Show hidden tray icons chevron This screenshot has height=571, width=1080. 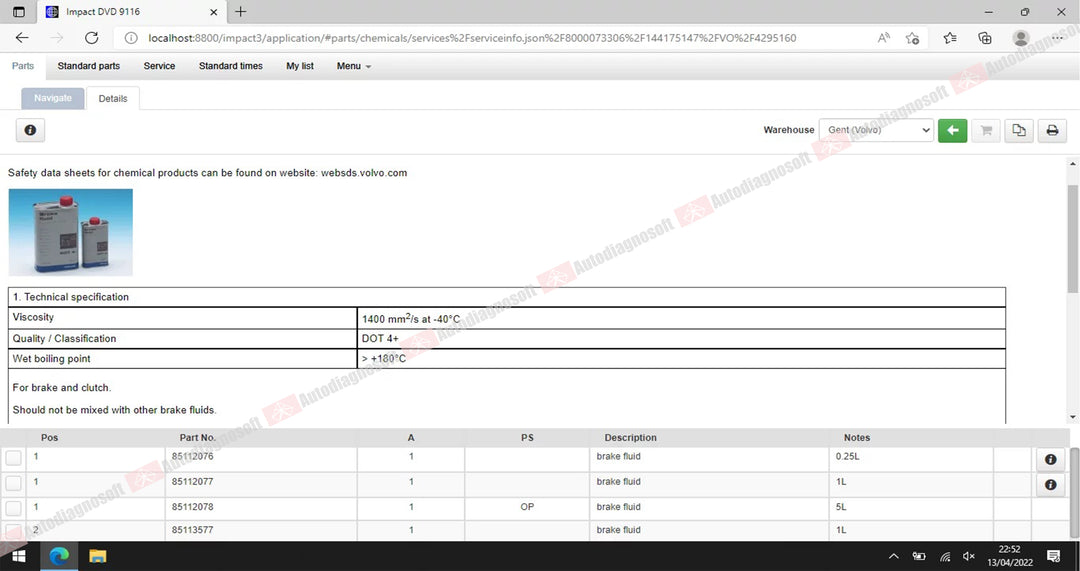(894, 556)
